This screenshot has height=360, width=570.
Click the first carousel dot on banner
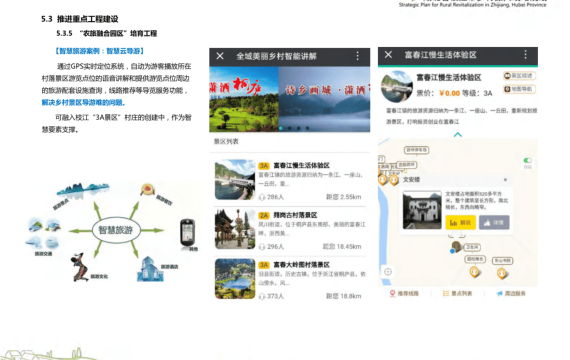pos(281,128)
